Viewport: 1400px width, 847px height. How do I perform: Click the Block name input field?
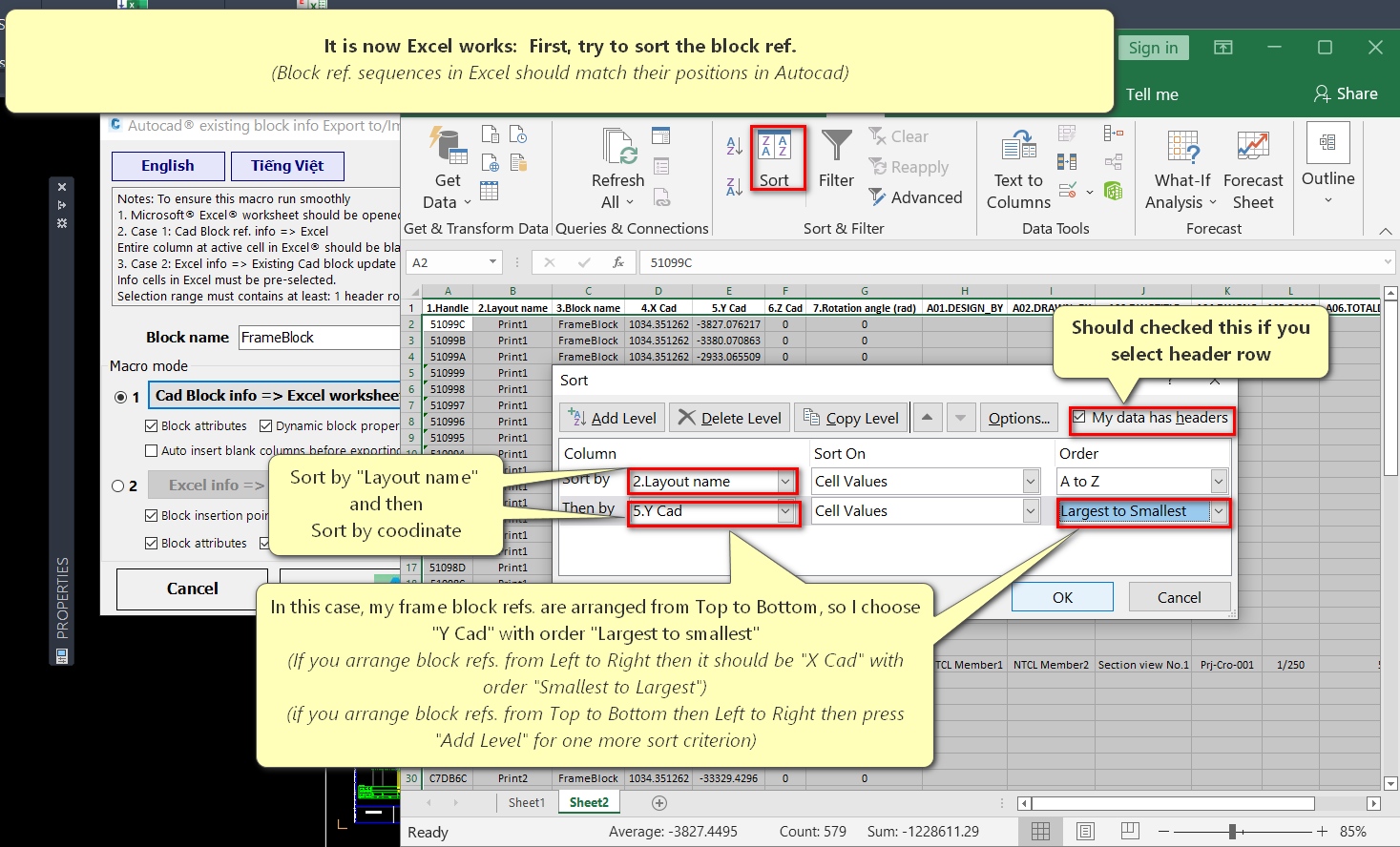319,338
